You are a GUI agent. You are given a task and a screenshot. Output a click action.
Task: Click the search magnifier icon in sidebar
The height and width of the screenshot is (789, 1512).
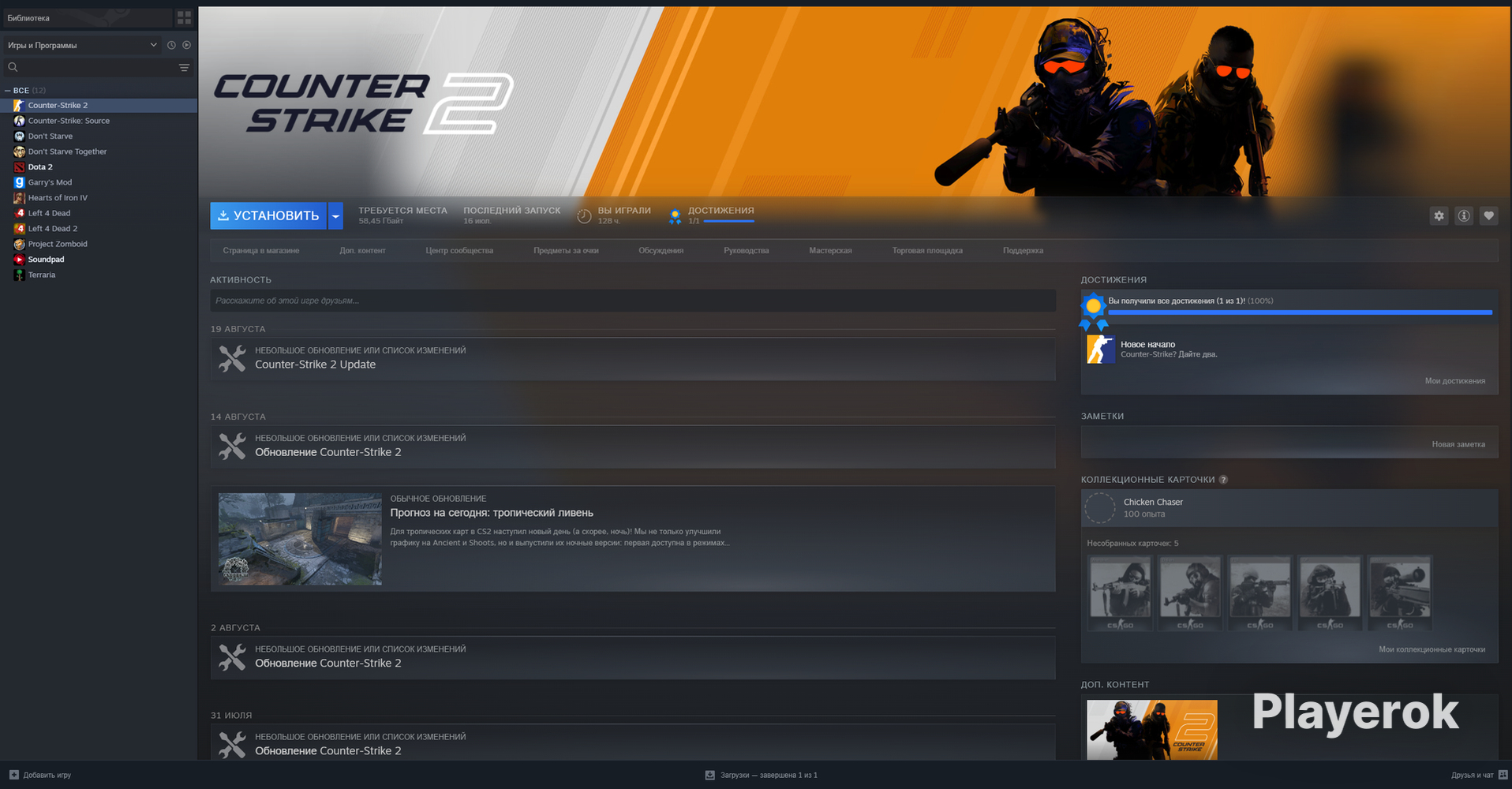(x=13, y=67)
